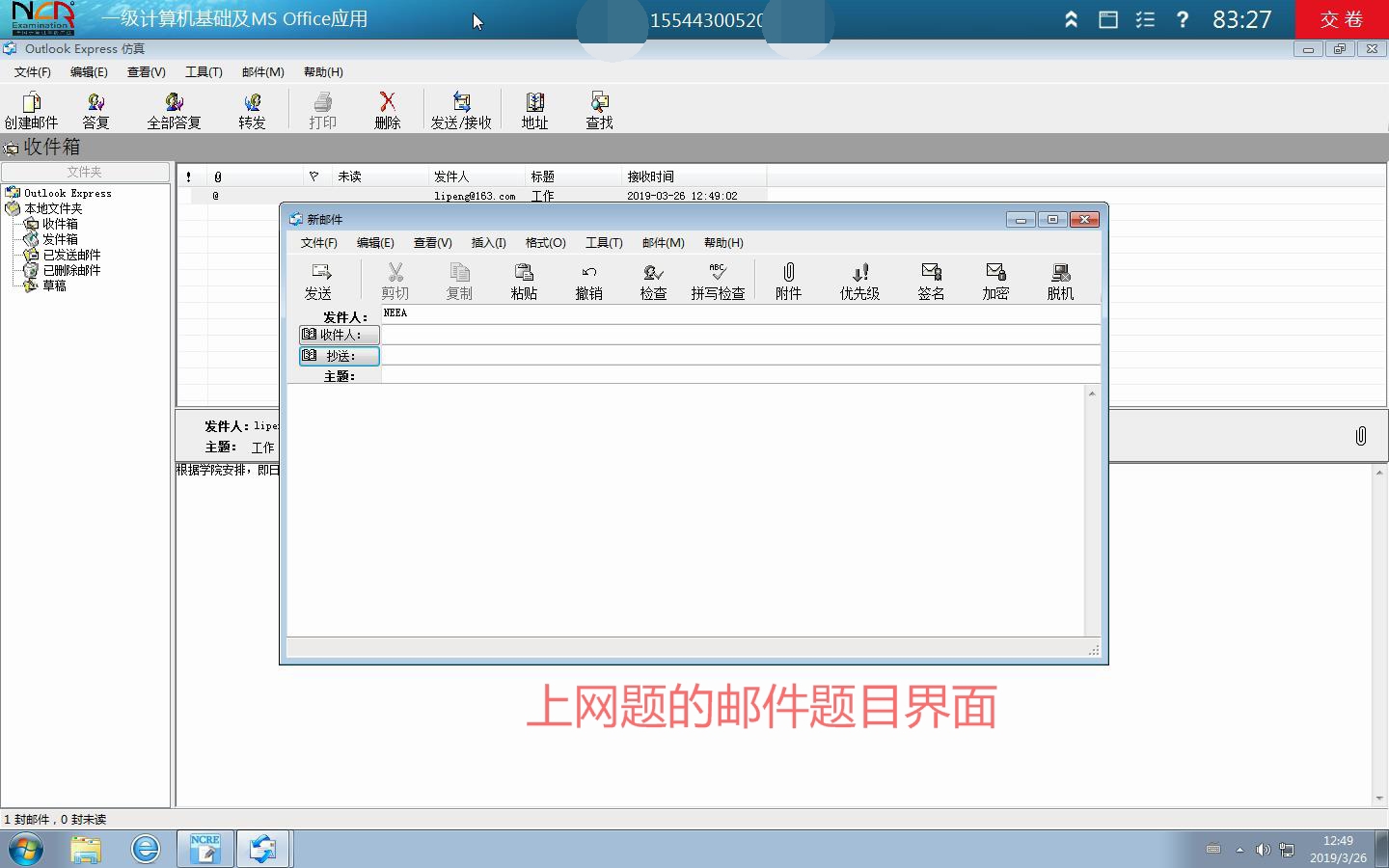Click Undo (撤销) in new mail toolbar
This screenshot has width=1389, height=868.
click(x=588, y=281)
